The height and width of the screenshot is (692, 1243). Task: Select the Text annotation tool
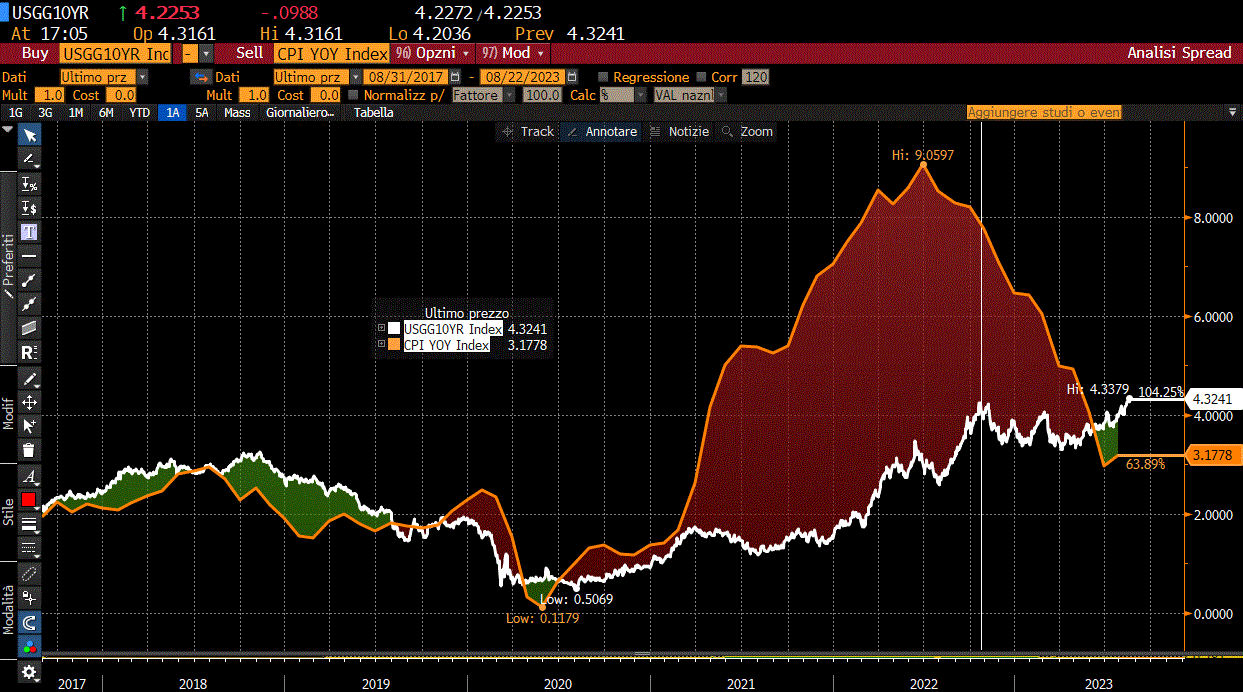tap(30, 232)
